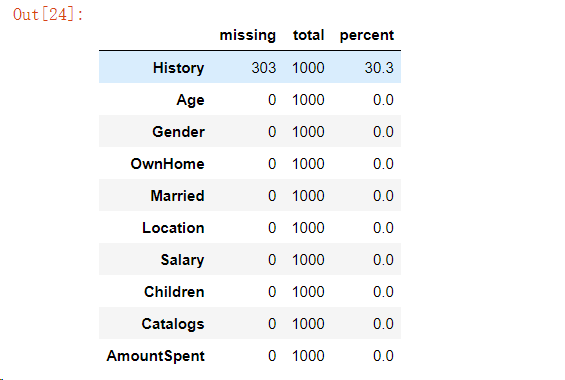This screenshot has width=565, height=380.
Task: Click the AmountSpent row label
Action: (x=156, y=356)
